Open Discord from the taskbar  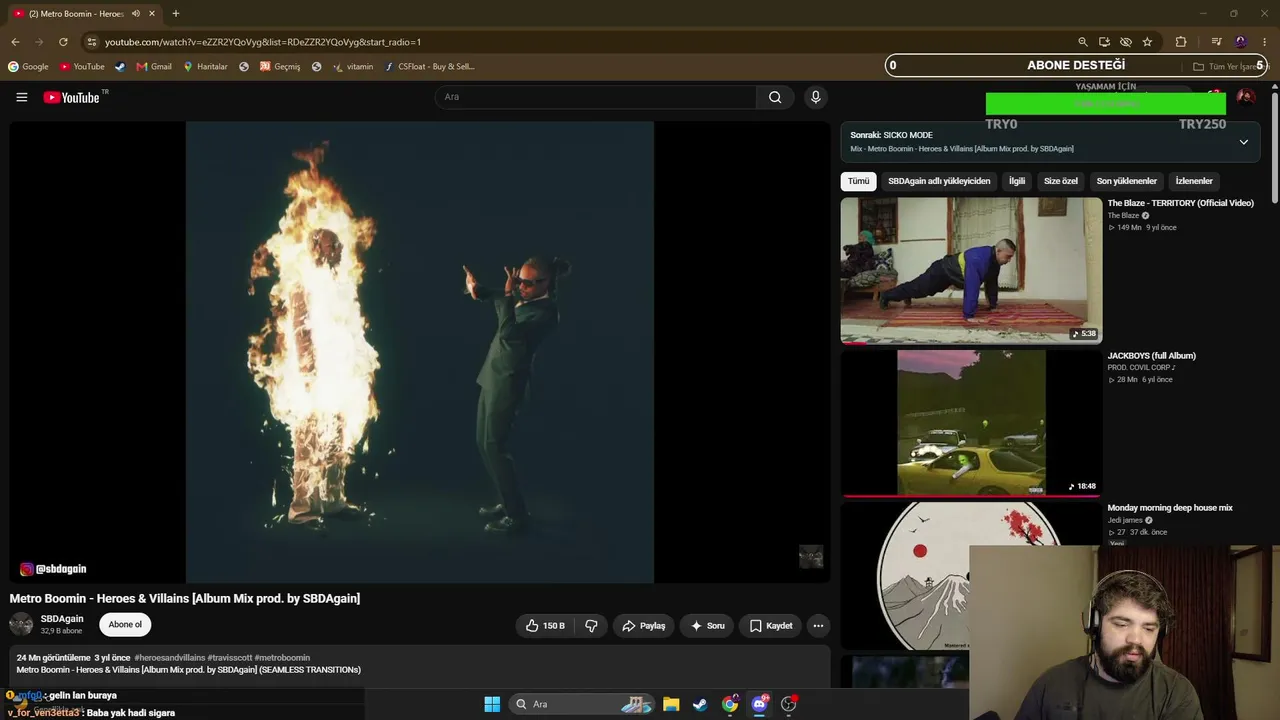pyautogui.click(x=759, y=704)
